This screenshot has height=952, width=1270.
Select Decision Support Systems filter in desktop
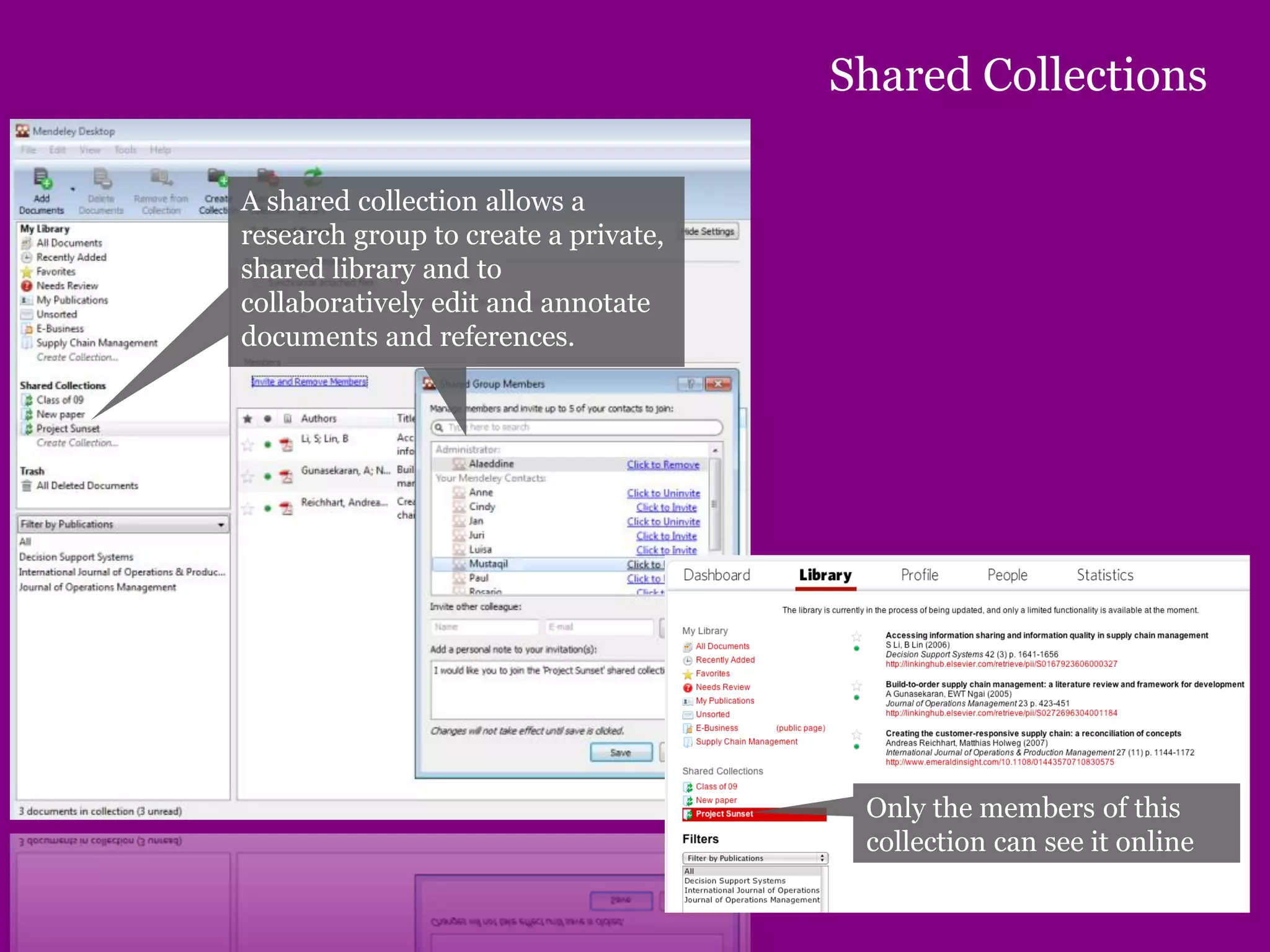click(x=76, y=557)
